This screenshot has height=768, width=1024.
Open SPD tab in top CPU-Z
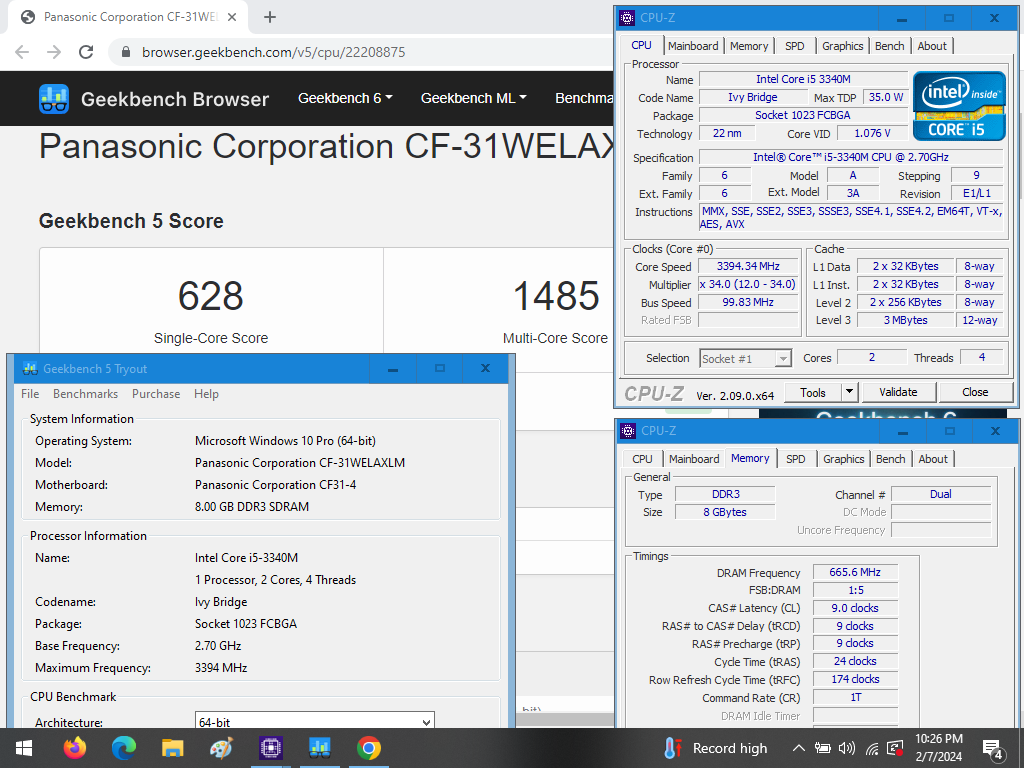795,46
